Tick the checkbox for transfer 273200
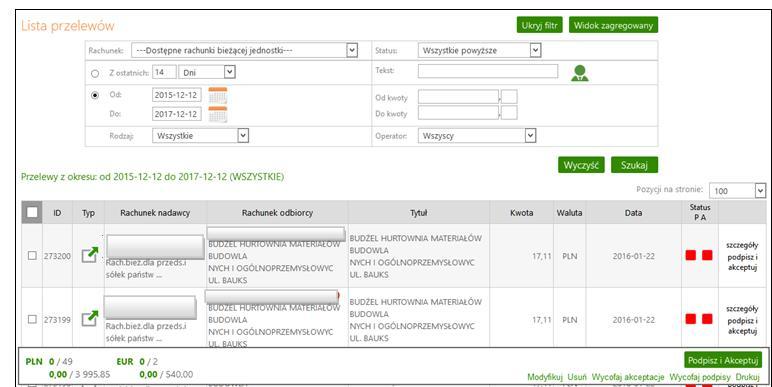This screenshot has height=387, width=772. point(32,256)
